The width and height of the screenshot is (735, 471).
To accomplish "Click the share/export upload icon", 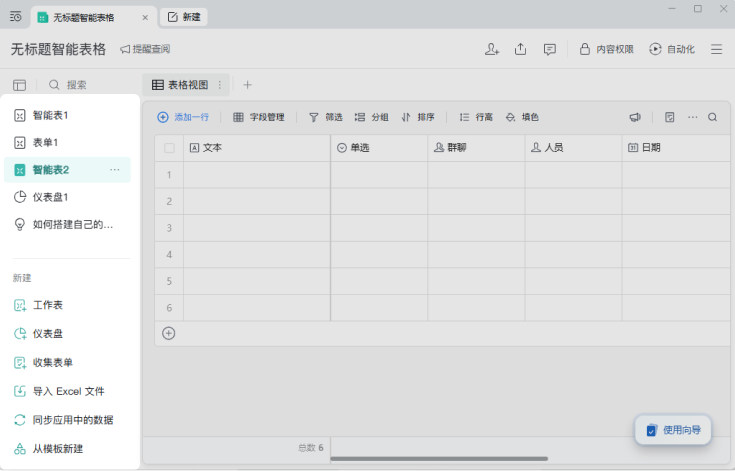I will 520,49.
